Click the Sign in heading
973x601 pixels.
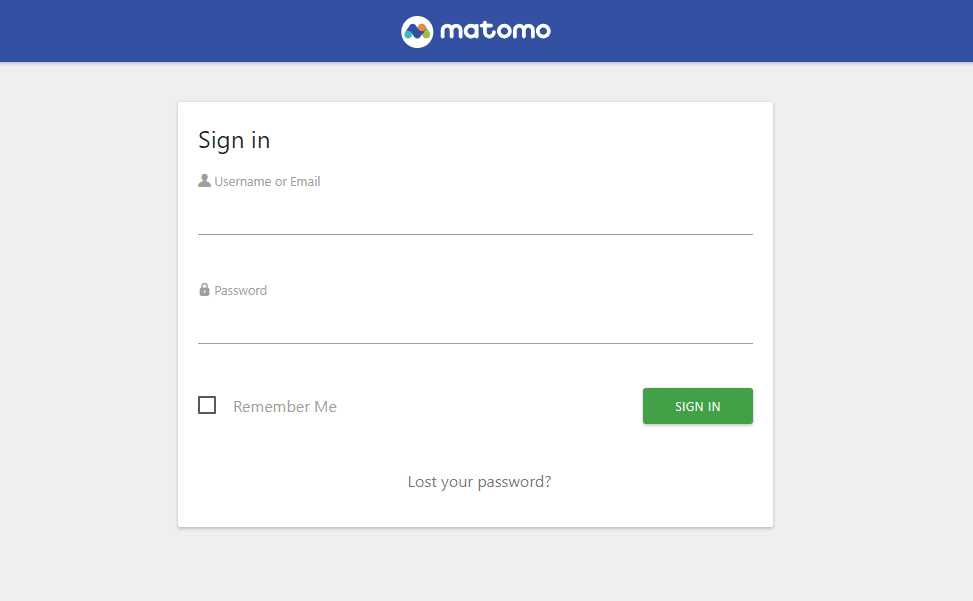(x=234, y=140)
